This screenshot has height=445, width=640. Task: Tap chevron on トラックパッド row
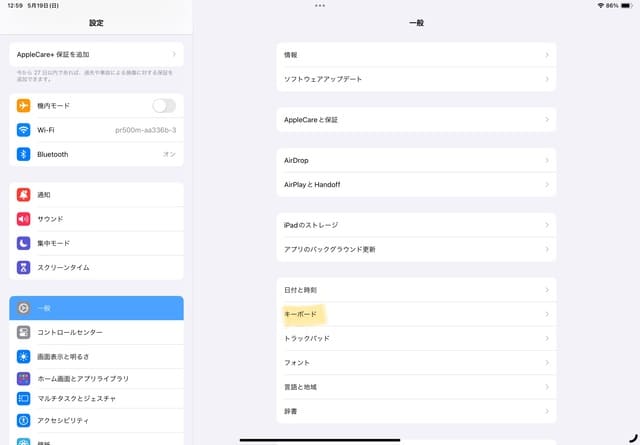pos(547,338)
